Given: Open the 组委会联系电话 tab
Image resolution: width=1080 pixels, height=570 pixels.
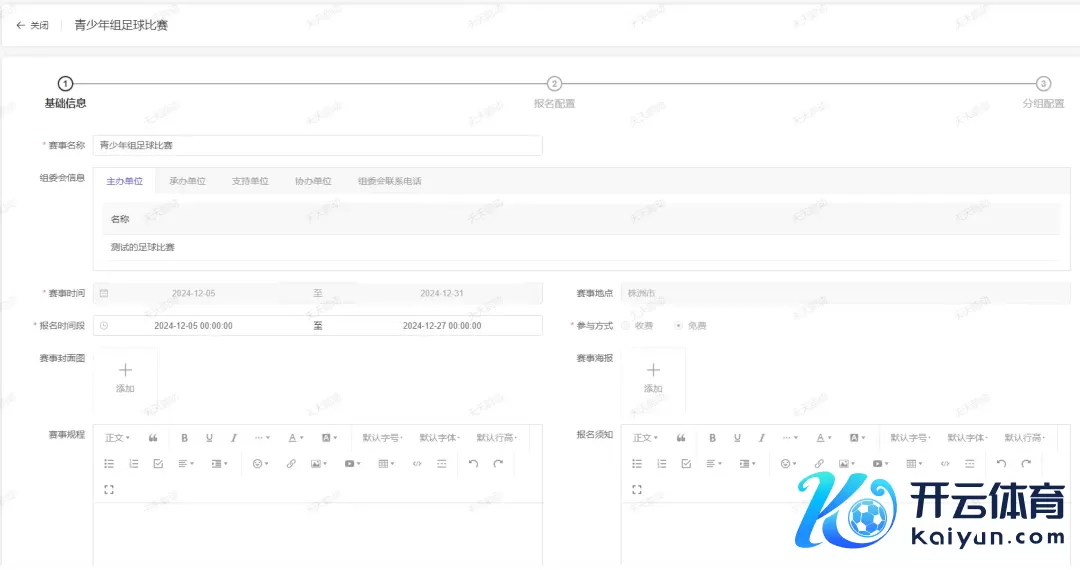Looking at the screenshot, I should click(390, 181).
